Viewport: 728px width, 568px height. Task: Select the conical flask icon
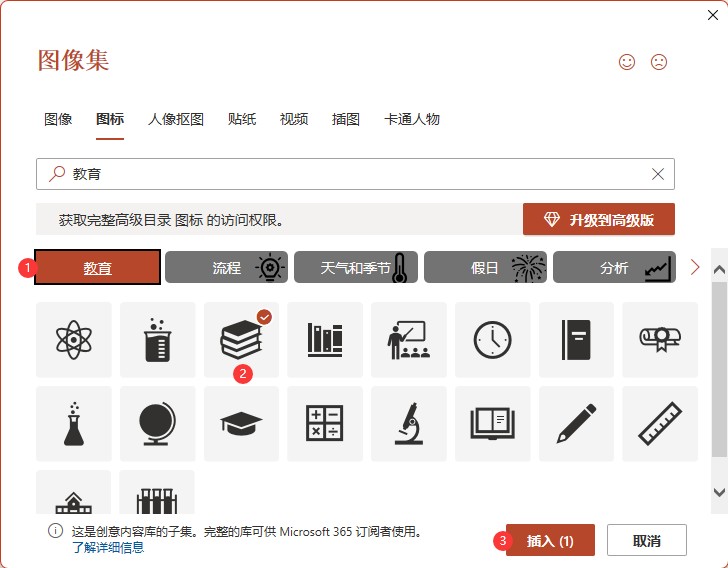[x=74, y=424]
